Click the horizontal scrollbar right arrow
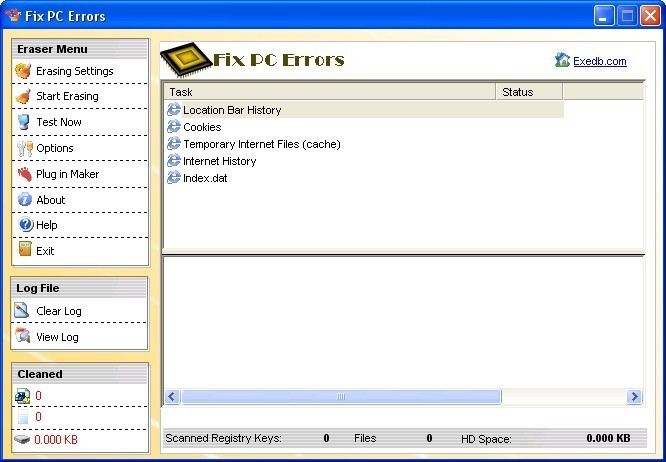The image size is (666, 462). (634, 397)
